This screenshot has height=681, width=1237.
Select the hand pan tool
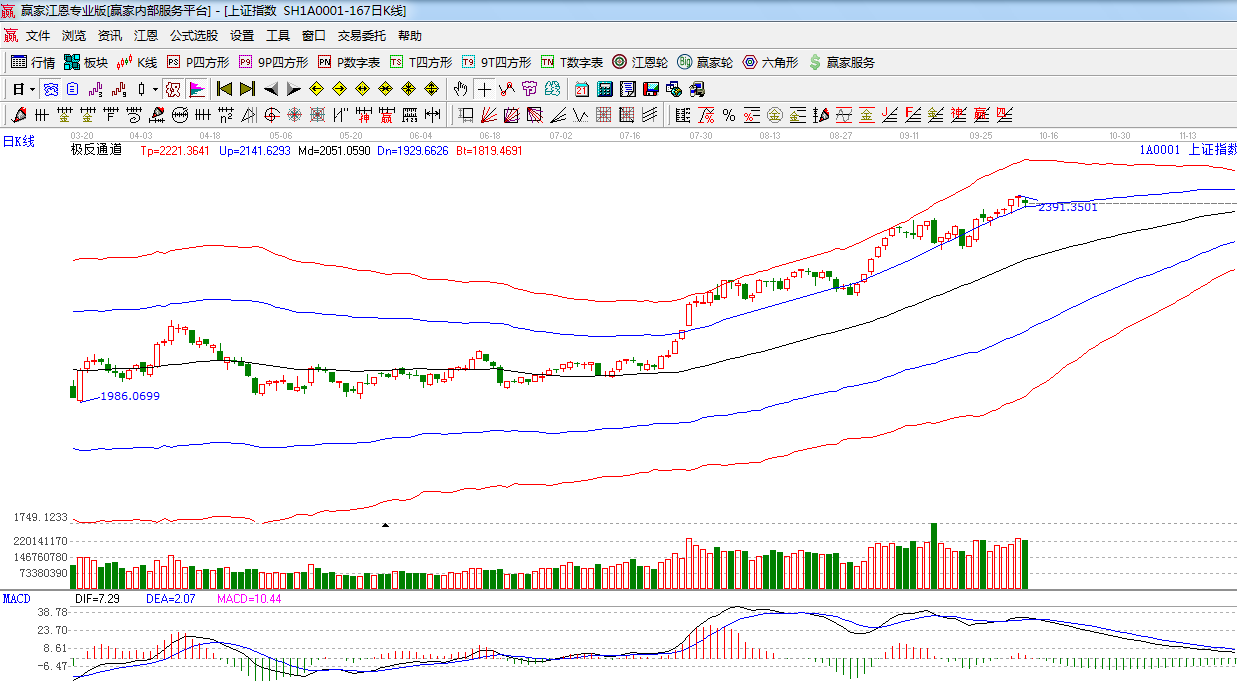[460, 89]
